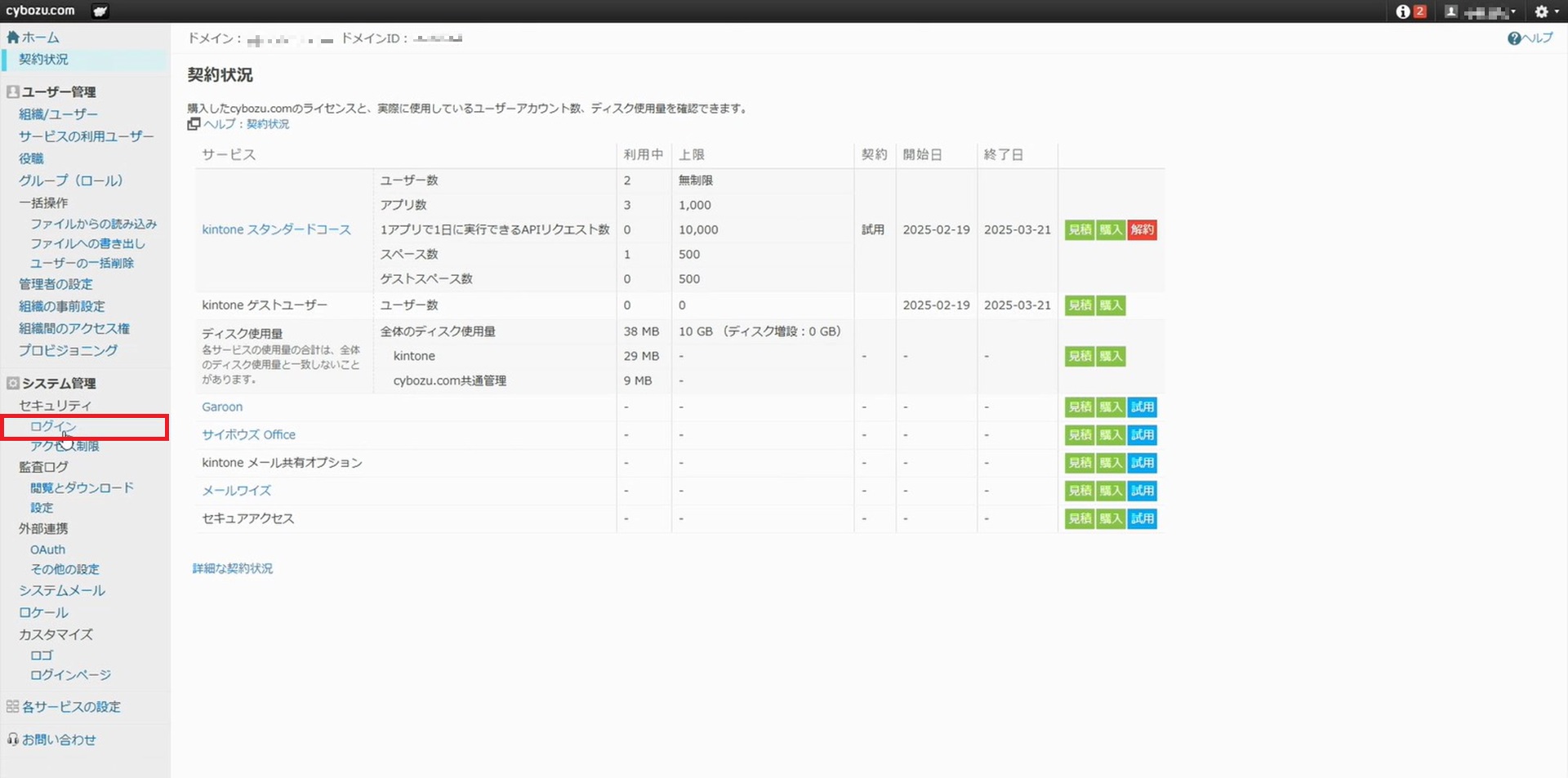1568x778 pixels.
Task: Click the メールワイズ link
Action: (x=236, y=491)
